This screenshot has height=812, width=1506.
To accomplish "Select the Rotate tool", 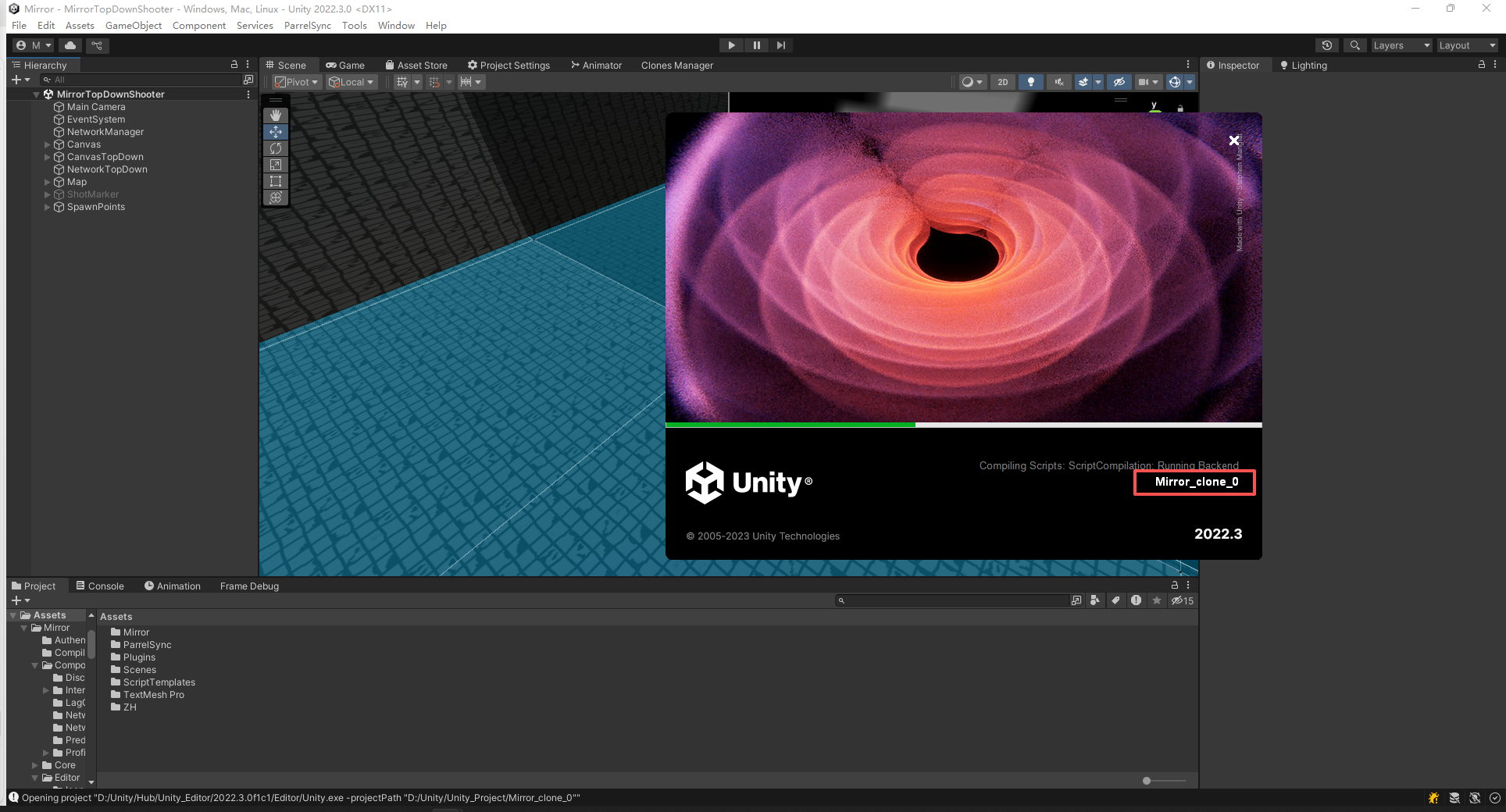I will point(276,148).
